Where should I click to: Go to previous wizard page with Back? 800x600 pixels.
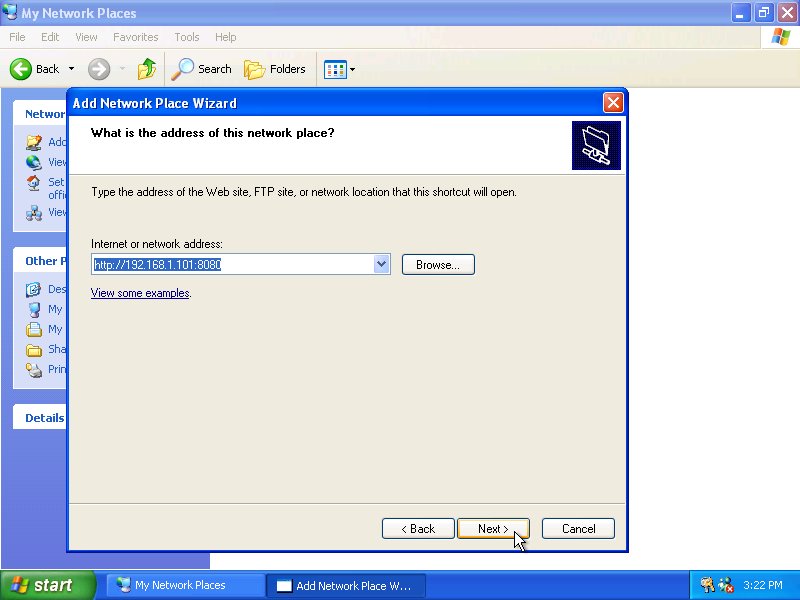pyautogui.click(x=418, y=529)
